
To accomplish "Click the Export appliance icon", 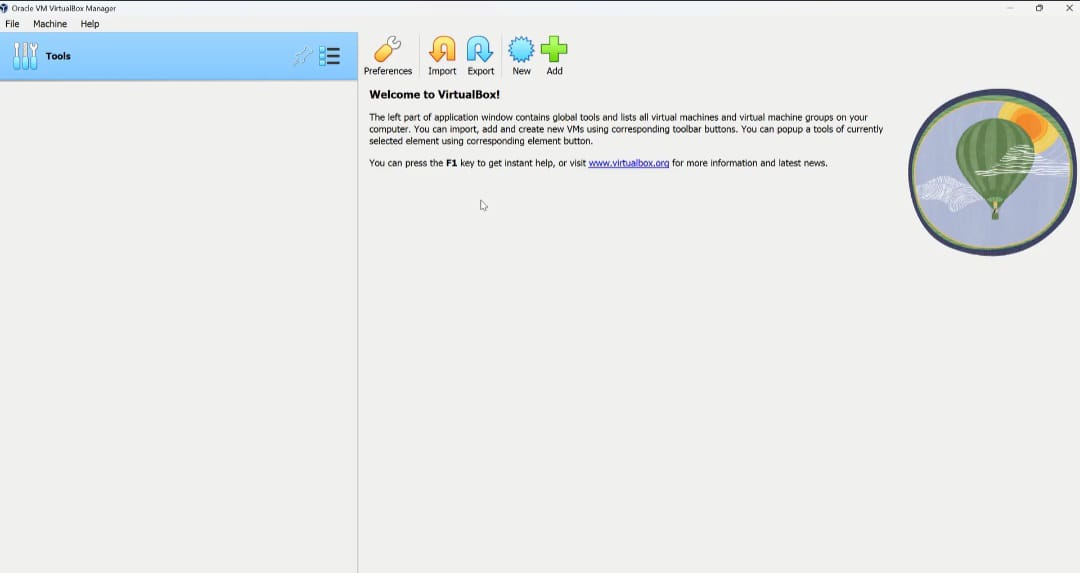I will point(480,56).
